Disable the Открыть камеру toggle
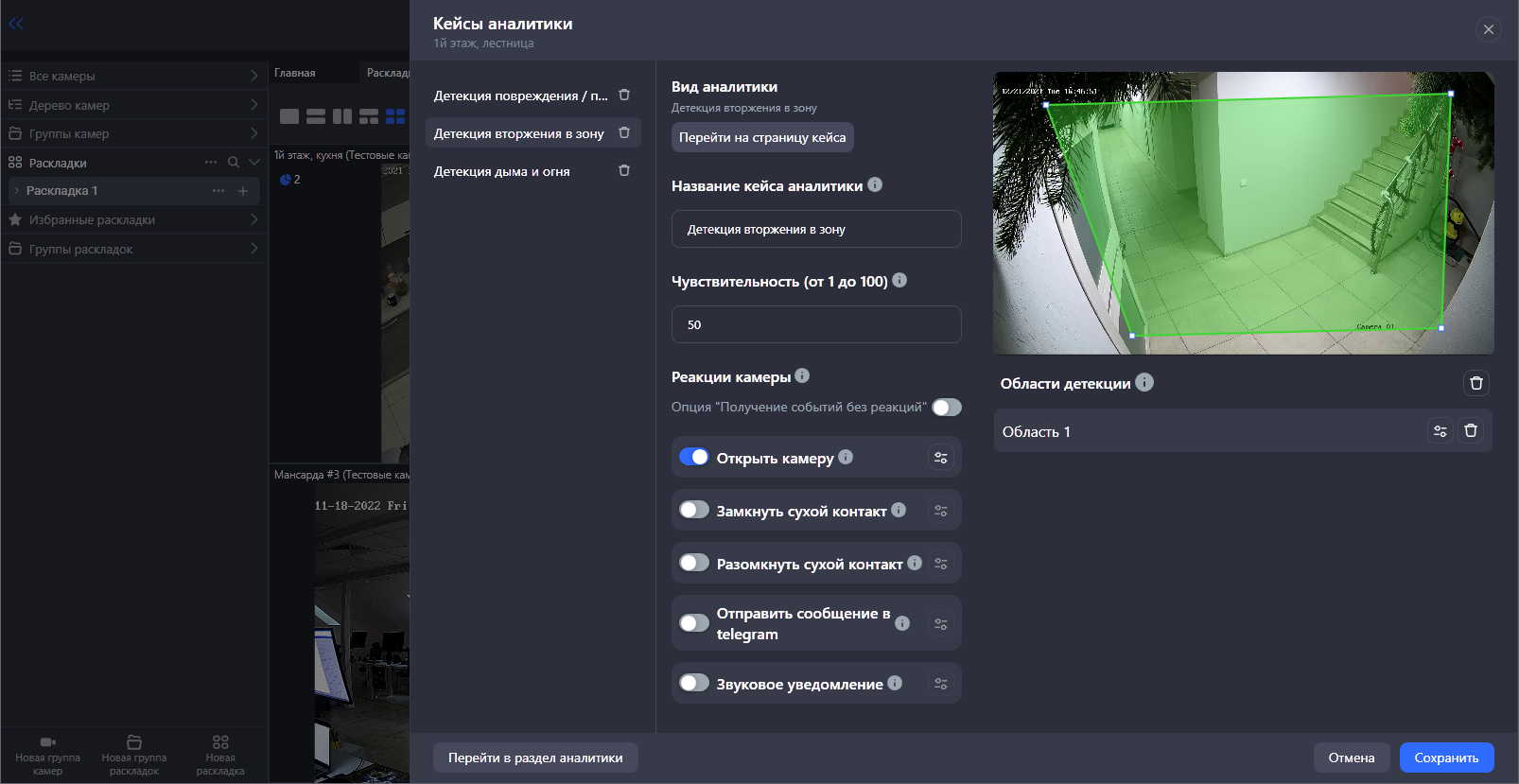 click(694, 458)
